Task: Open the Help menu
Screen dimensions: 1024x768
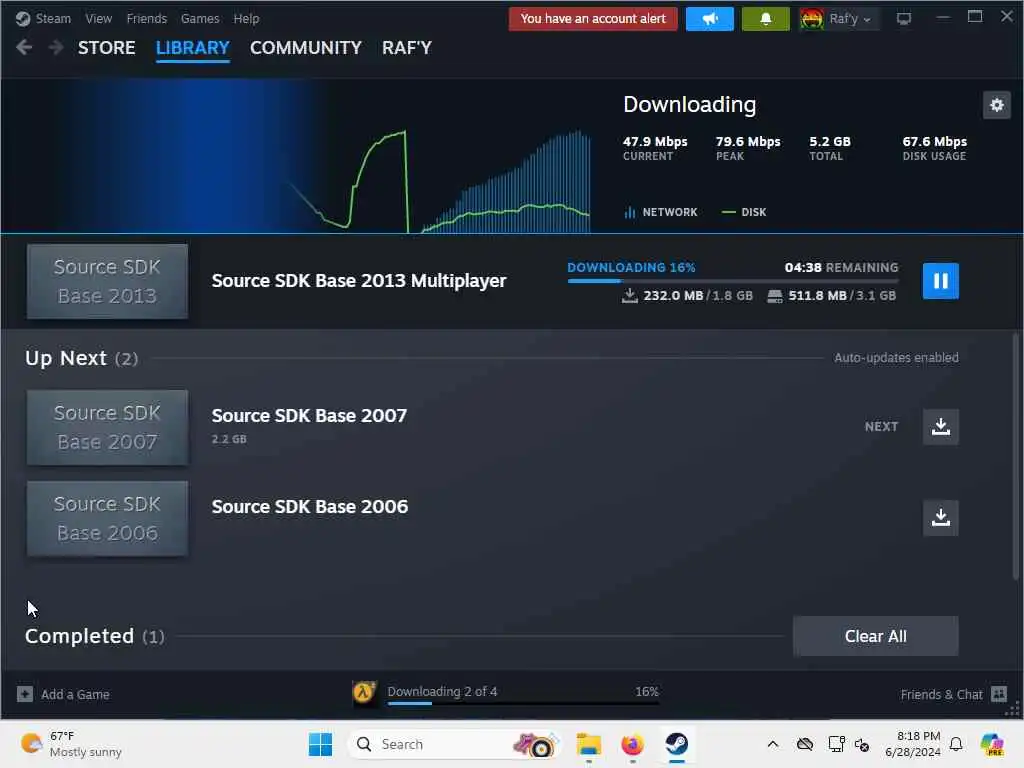Action: coord(246,18)
